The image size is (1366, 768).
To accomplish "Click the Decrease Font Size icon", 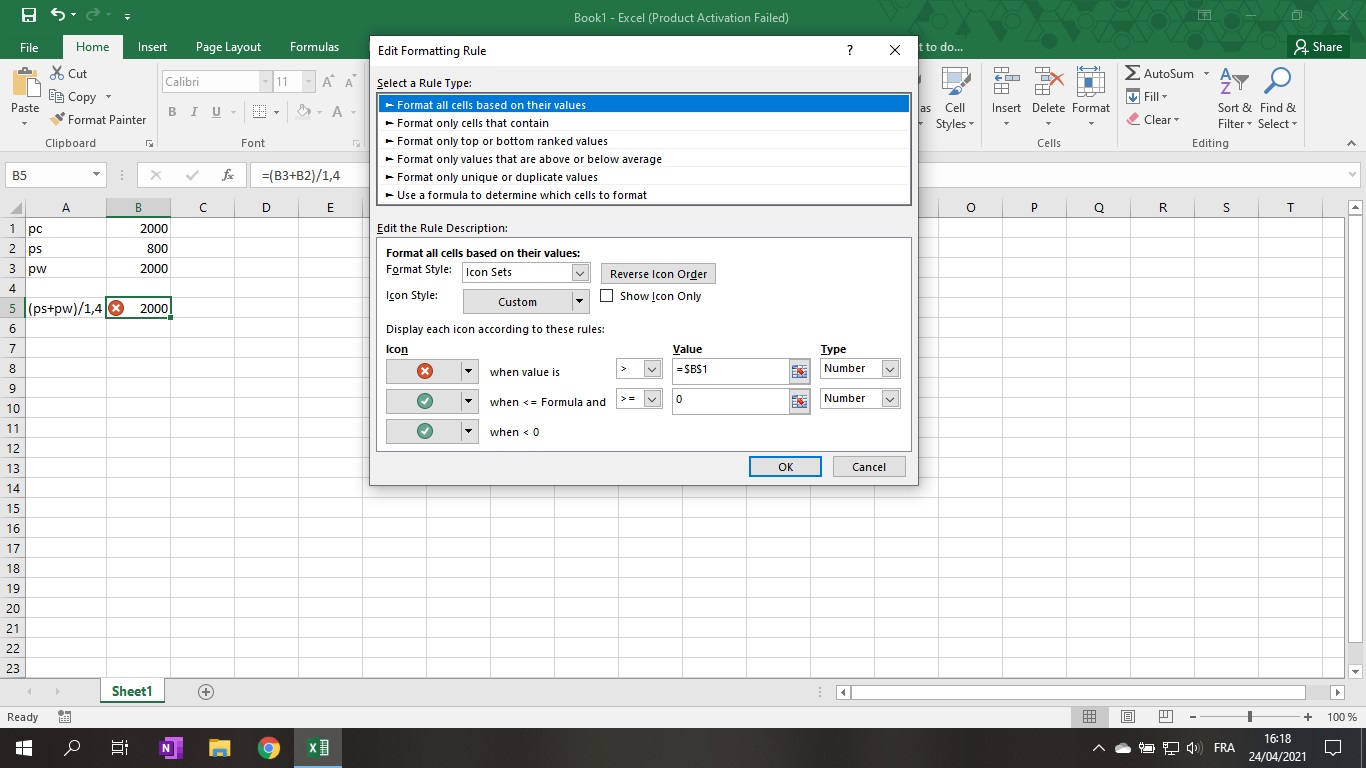I will click(x=351, y=82).
